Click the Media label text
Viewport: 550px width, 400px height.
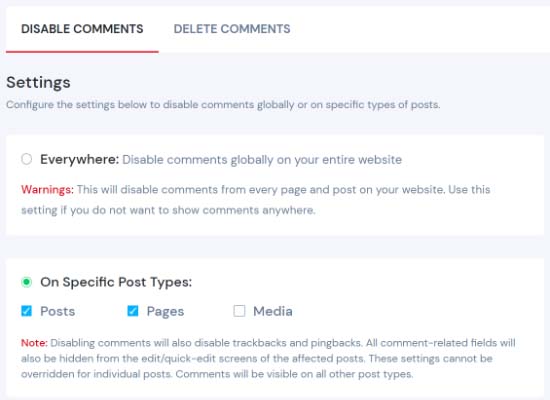click(273, 311)
